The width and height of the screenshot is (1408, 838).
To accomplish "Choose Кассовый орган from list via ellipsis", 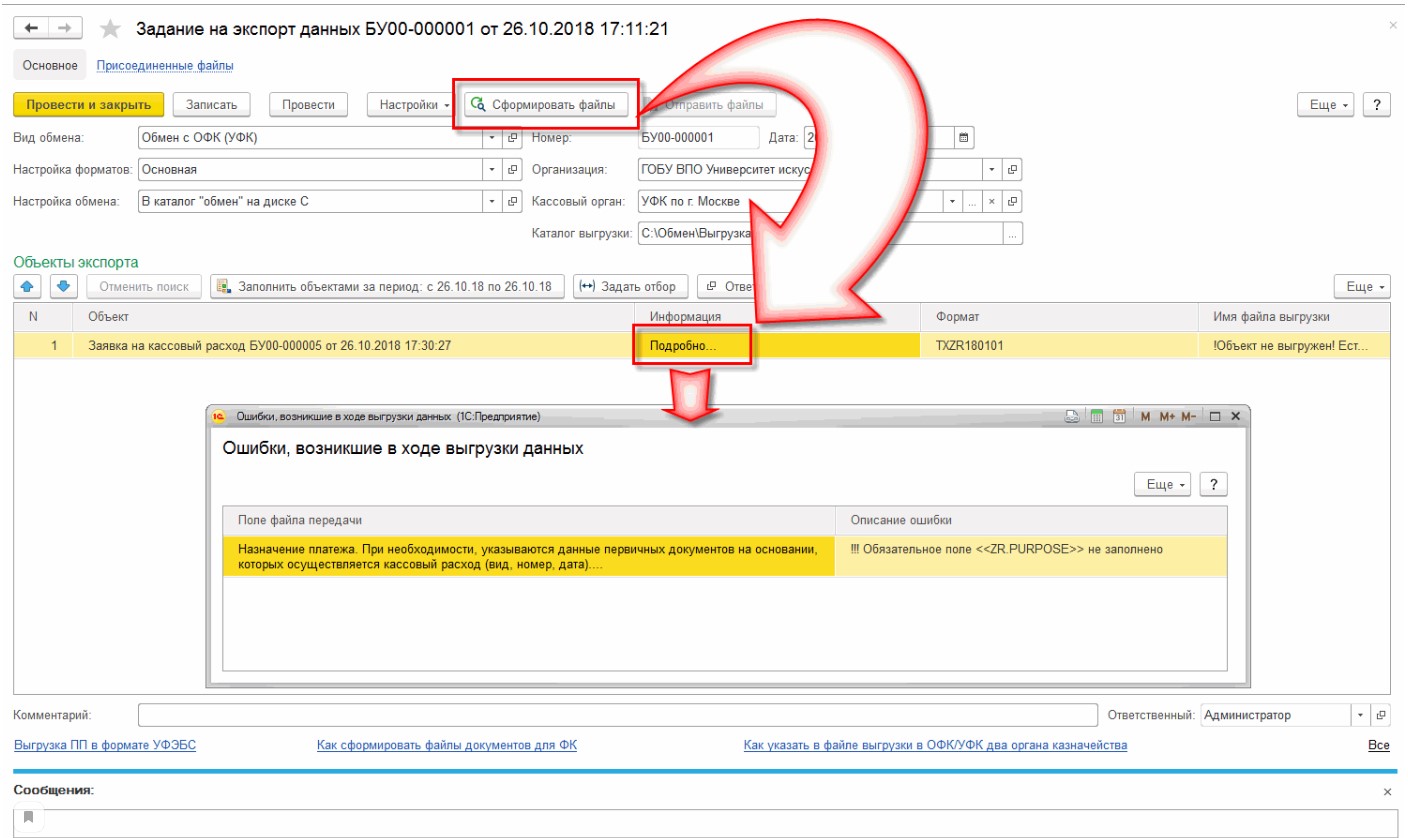I will point(972,202).
